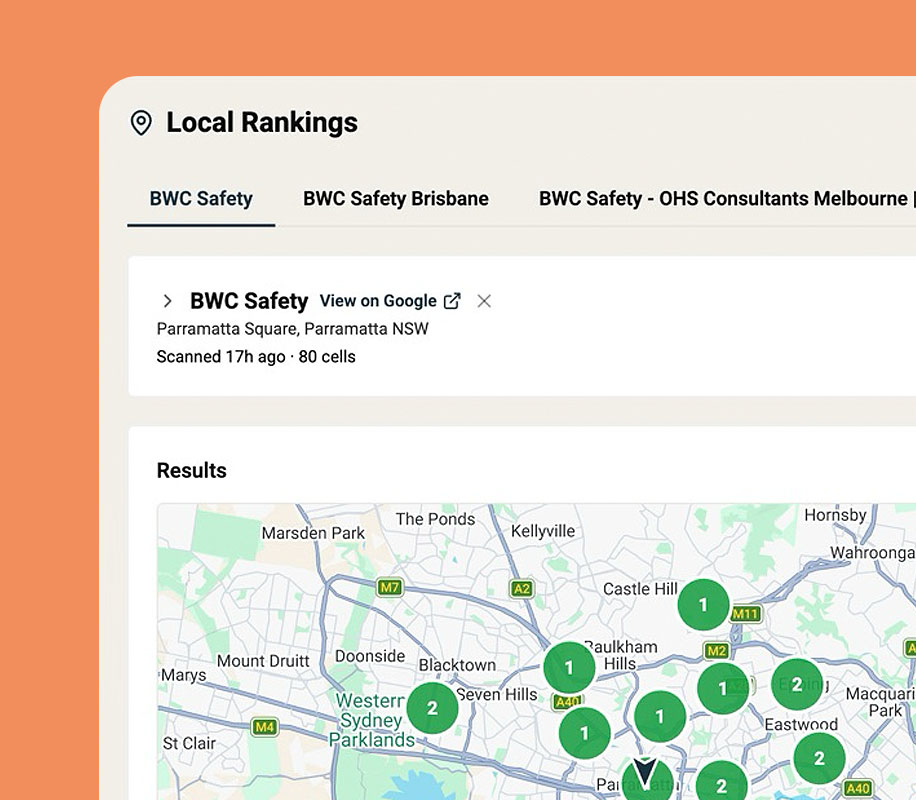Click the M11 road badge on map
Viewport: 916px width, 800px height.
[x=746, y=614]
